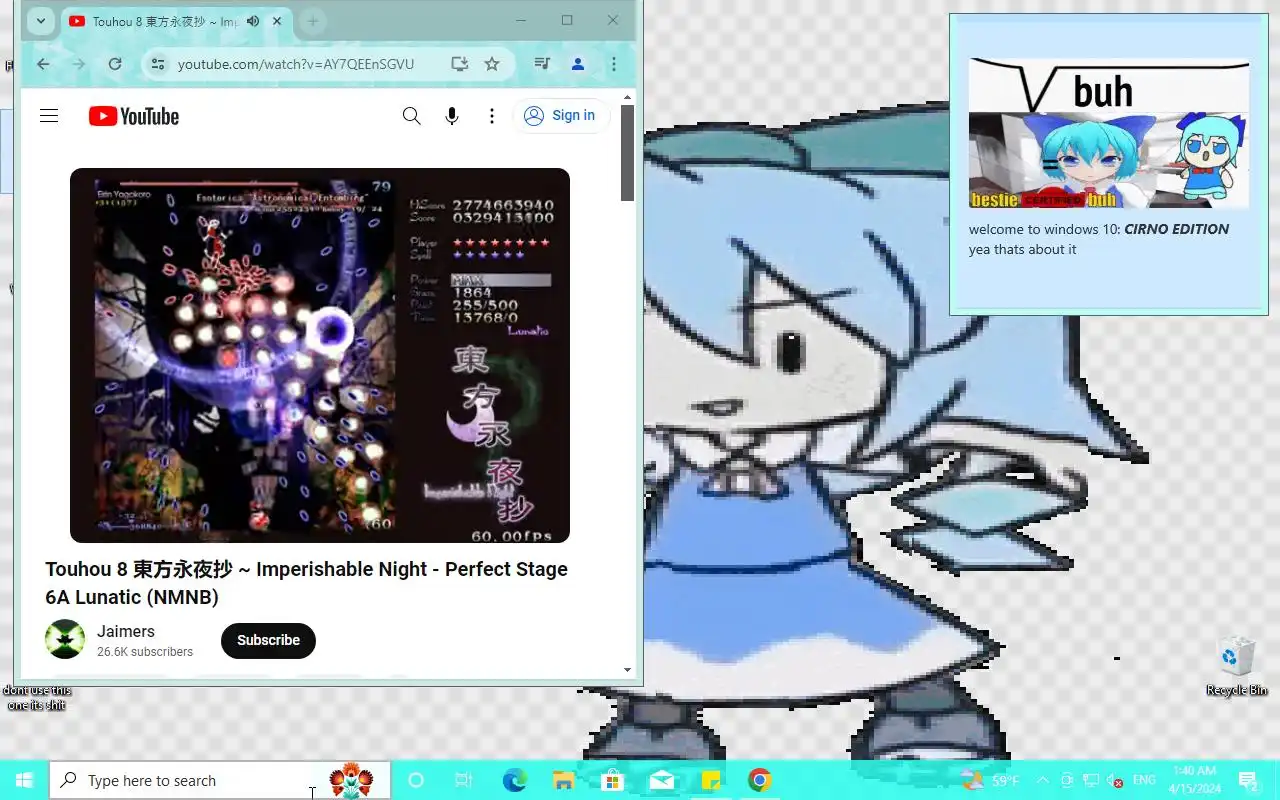Click the scrollbar up arrow
The image size is (1280, 800).
click(628, 97)
